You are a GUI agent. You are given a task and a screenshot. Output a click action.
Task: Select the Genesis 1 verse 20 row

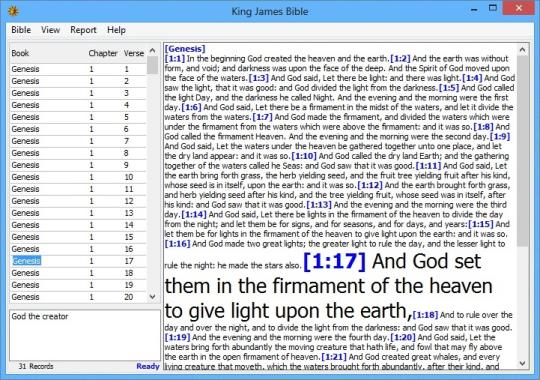coord(78,297)
